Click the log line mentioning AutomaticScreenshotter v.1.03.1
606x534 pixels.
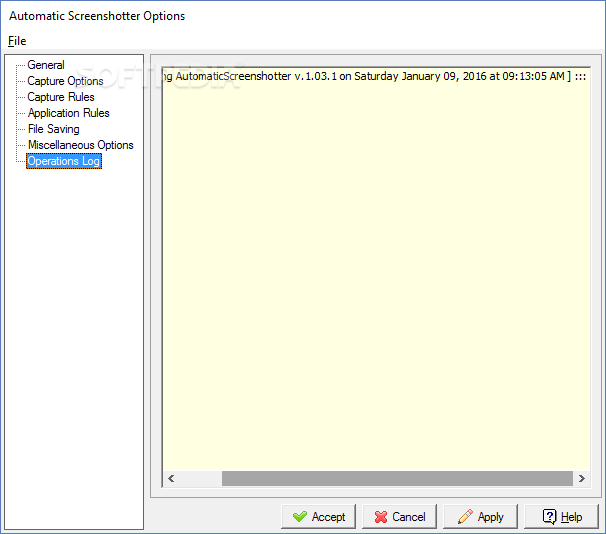click(376, 77)
